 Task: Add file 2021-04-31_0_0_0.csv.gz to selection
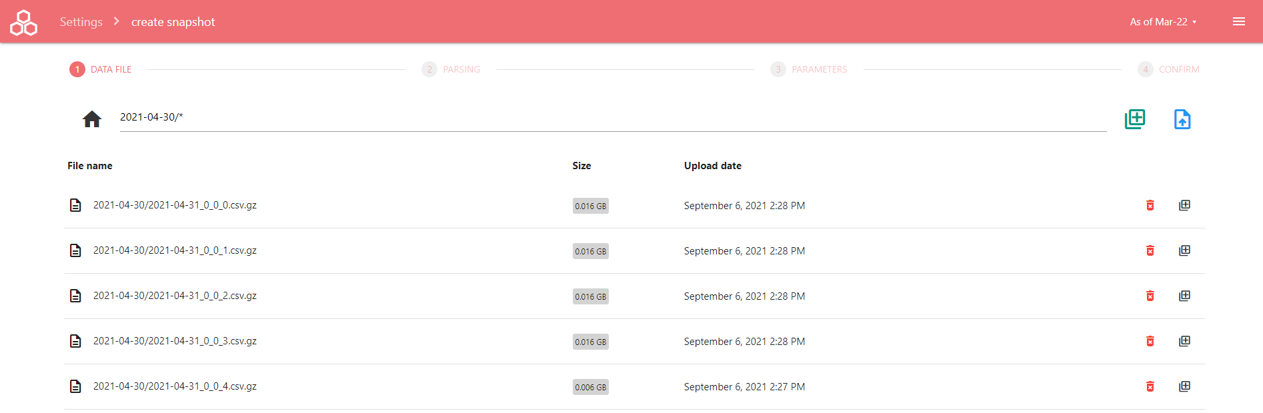[x=1184, y=206]
